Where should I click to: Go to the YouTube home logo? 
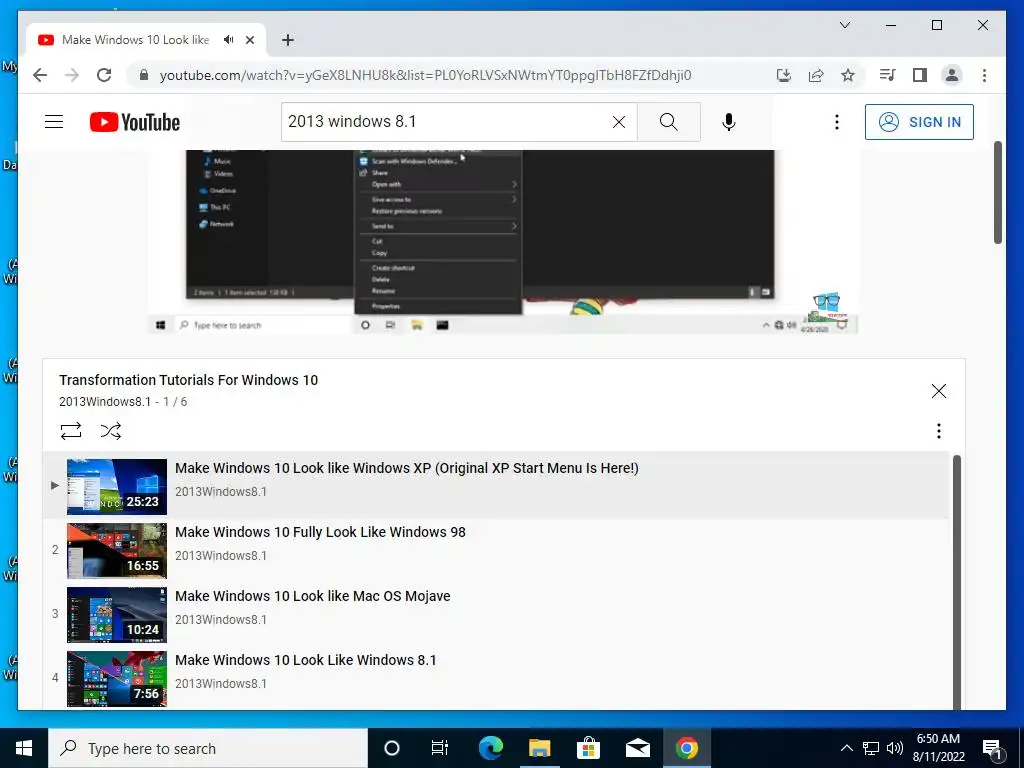[135, 122]
